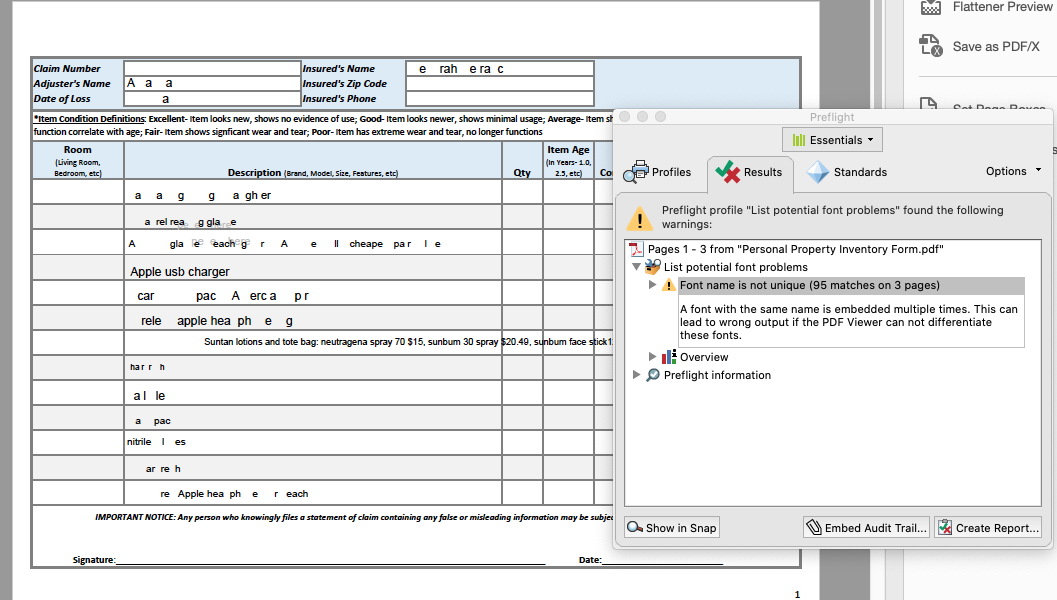Click the Flattener Preview icon

coord(932,7)
